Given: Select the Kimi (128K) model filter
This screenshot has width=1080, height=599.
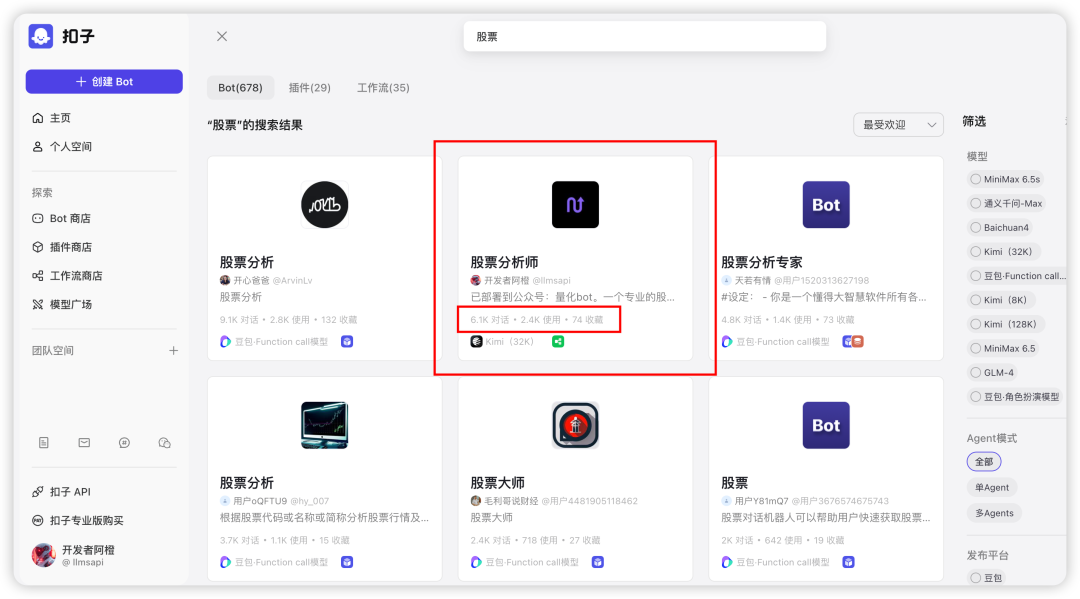Looking at the screenshot, I should tap(1006, 324).
